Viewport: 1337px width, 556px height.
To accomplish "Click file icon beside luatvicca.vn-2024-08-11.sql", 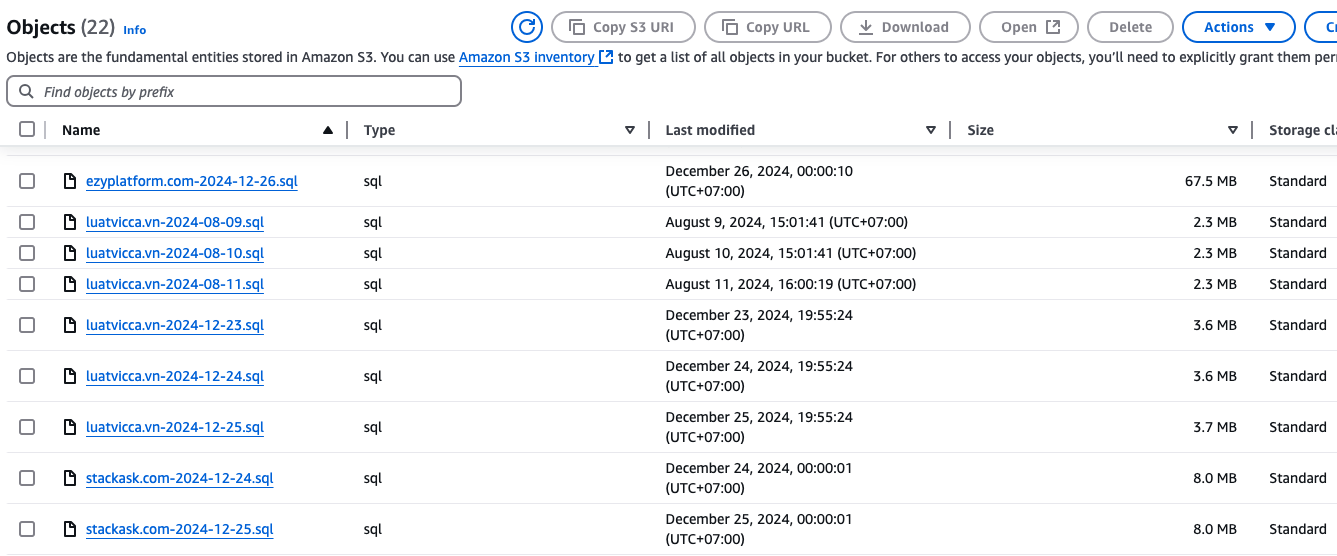I will tap(70, 284).
